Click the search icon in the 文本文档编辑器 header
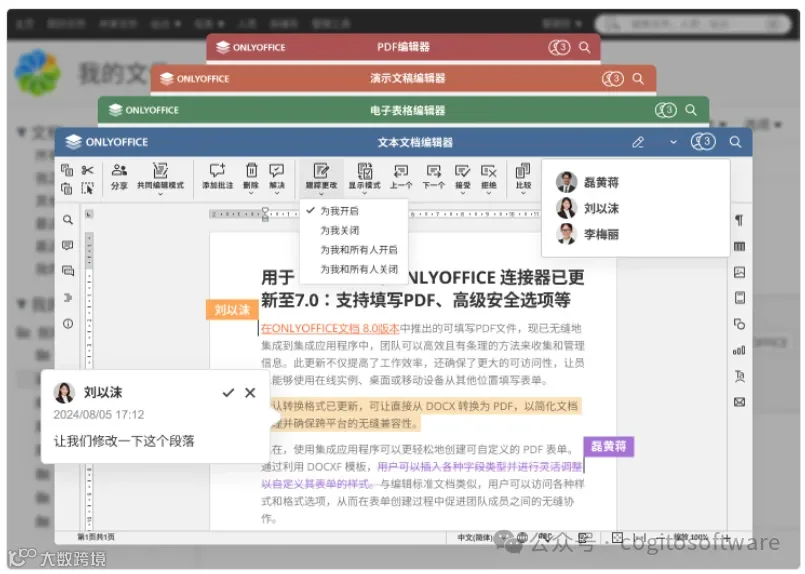Viewport: 805px width, 574px height. click(x=735, y=142)
